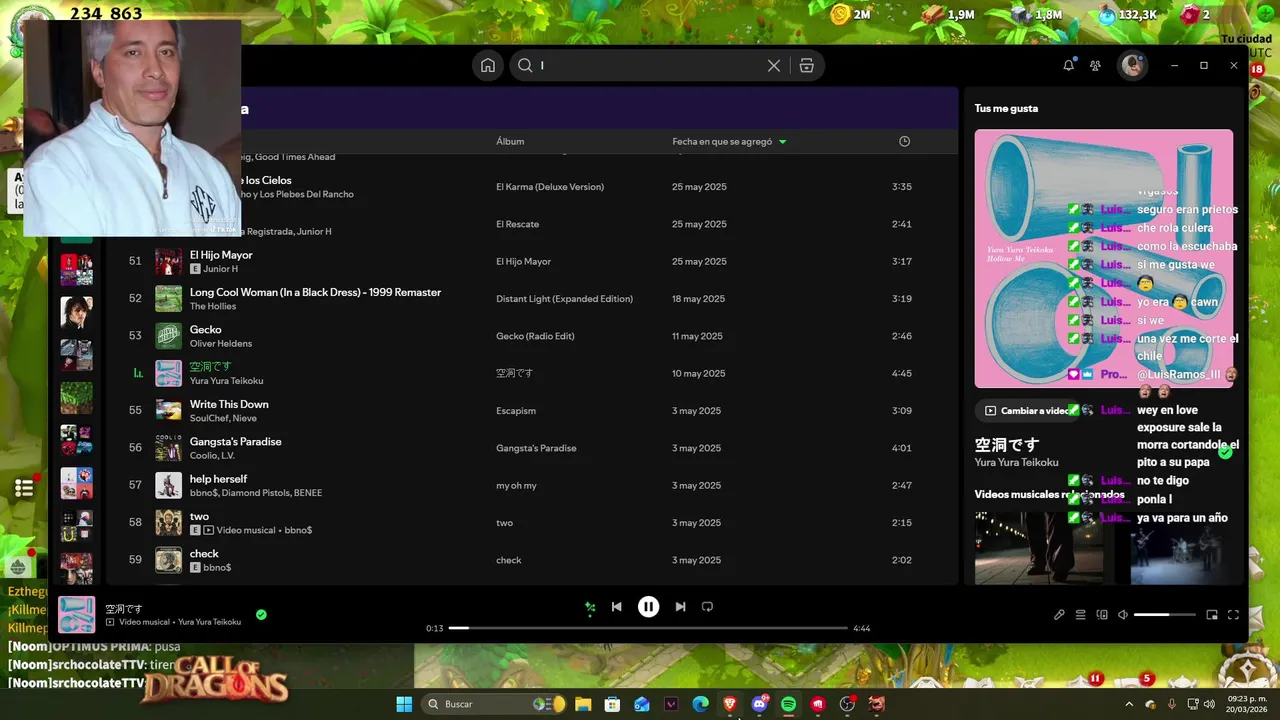Open Coolio artist link

point(204,456)
